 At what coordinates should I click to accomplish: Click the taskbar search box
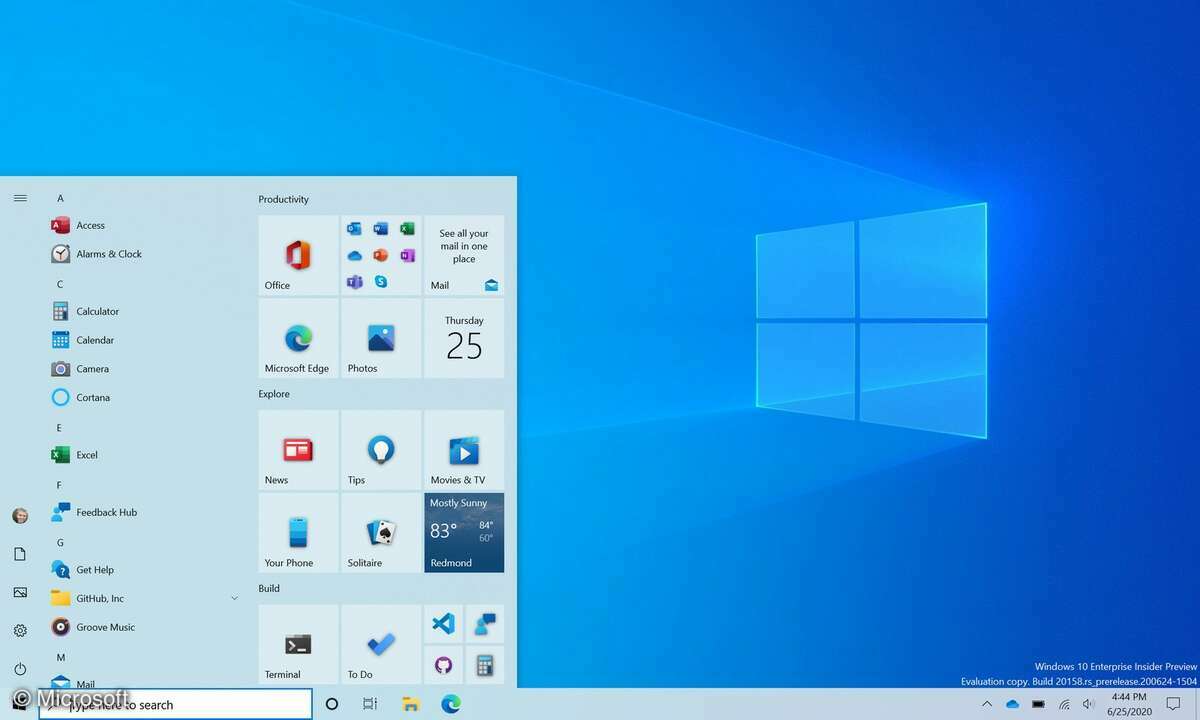point(175,704)
